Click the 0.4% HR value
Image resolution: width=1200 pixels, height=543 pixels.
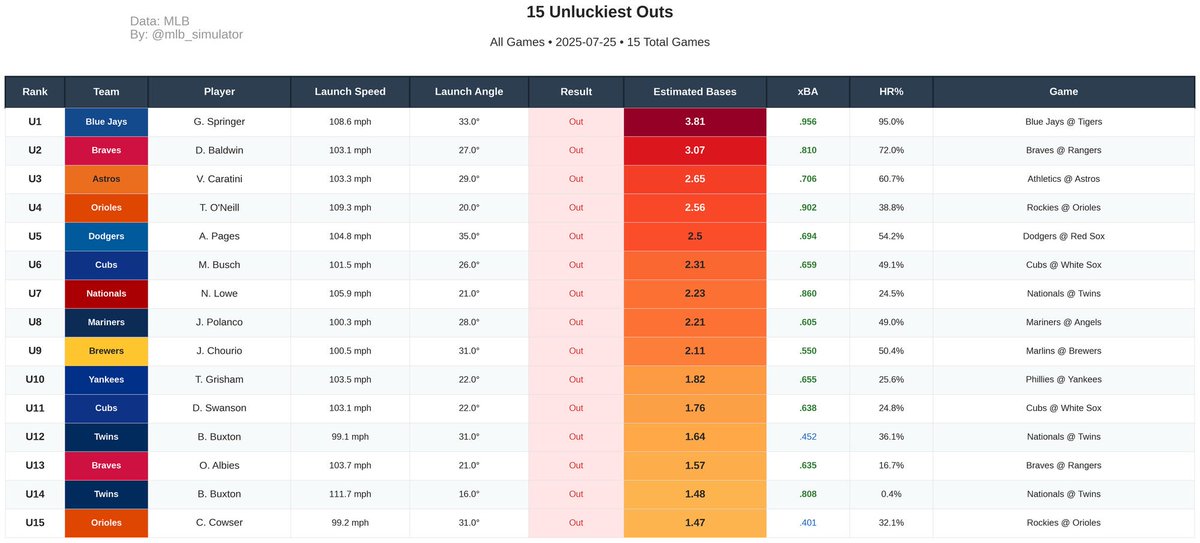(x=891, y=494)
